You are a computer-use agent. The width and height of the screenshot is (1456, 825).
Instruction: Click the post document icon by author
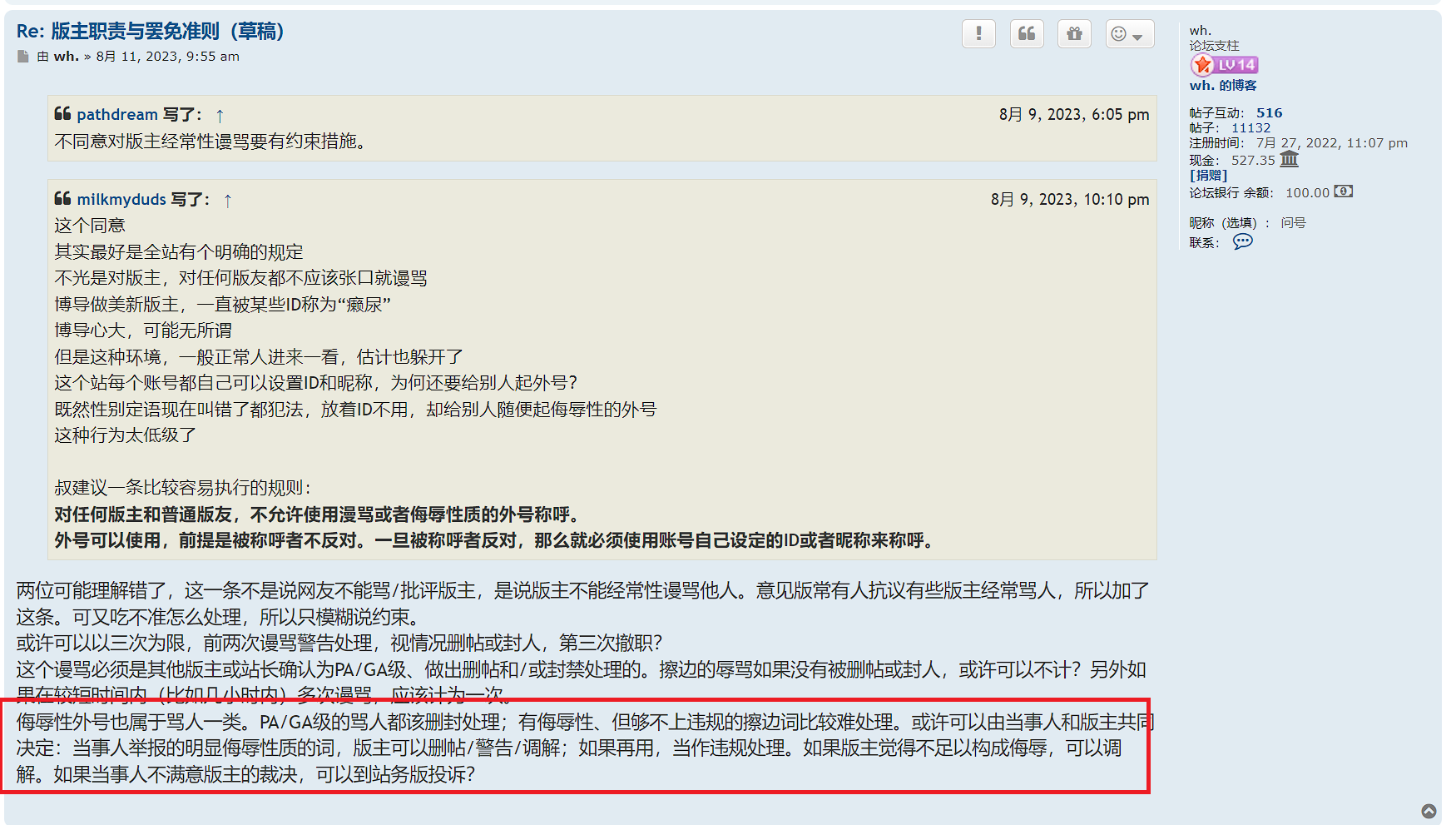pyautogui.click(x=23, y=57)
